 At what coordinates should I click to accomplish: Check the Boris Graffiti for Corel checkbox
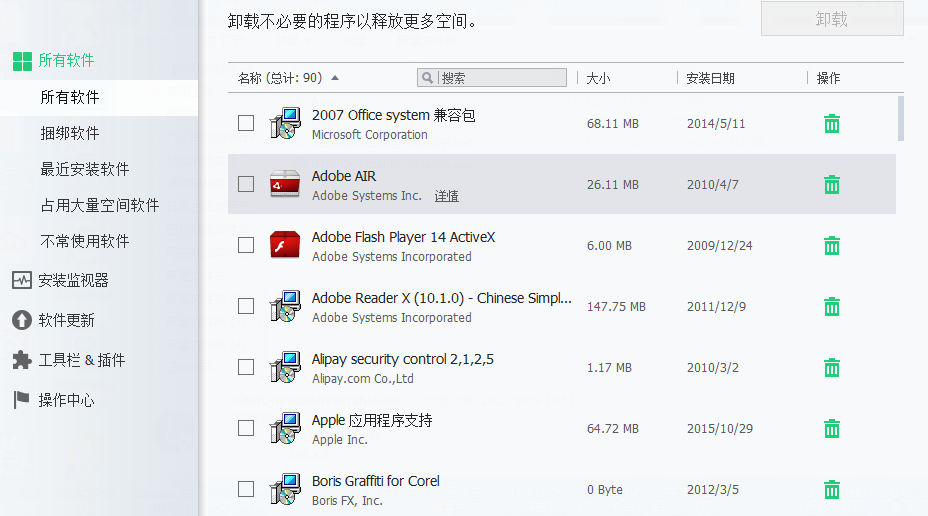click(x=246, y=489)
